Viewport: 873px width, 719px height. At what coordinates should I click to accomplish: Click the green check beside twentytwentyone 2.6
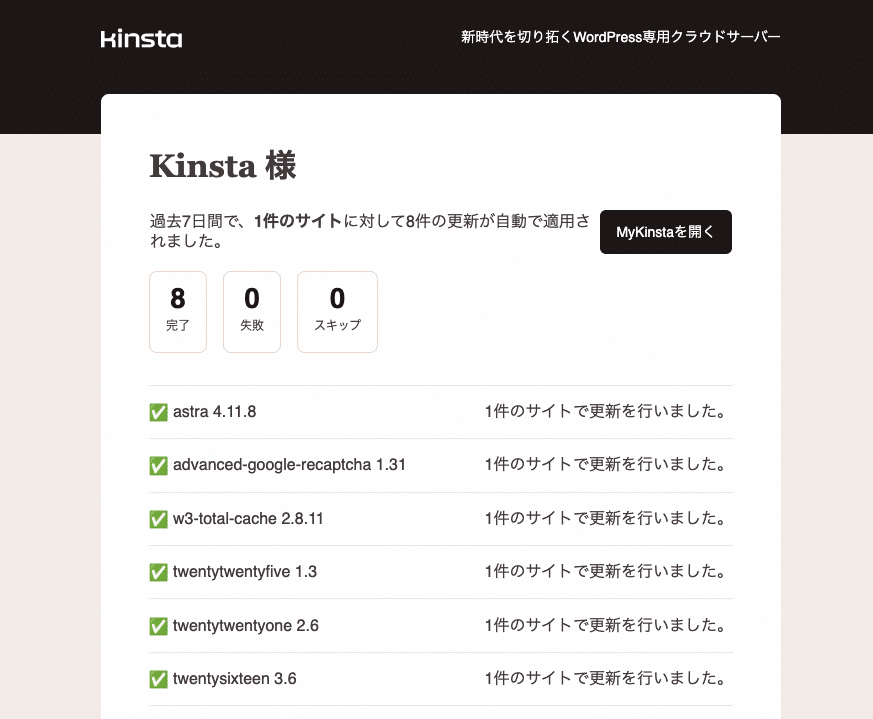[x=158, y=625]
